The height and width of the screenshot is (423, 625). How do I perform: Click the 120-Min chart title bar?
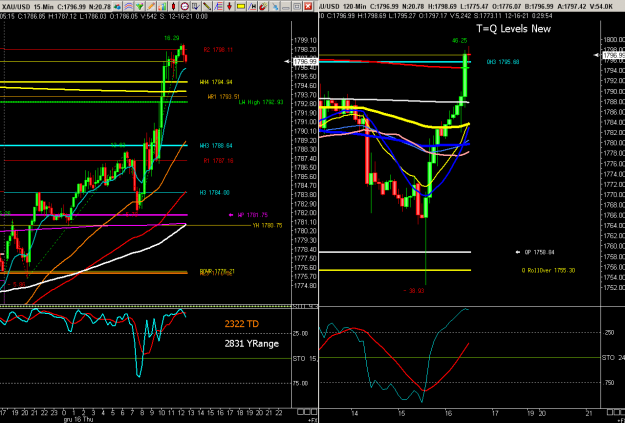pyautogui.click(x=472, y=6)
